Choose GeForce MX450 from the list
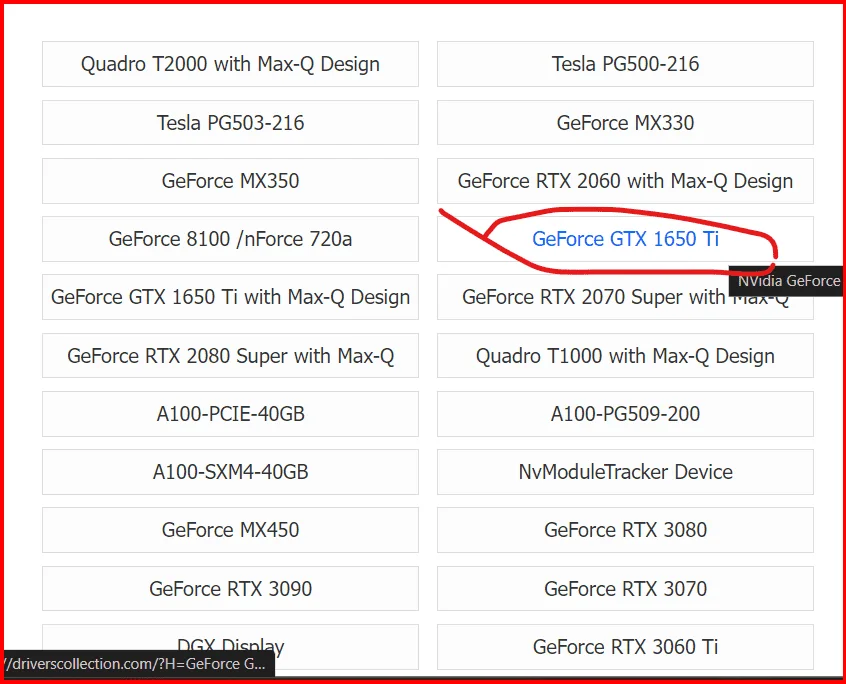 click(x=230, y=530)
